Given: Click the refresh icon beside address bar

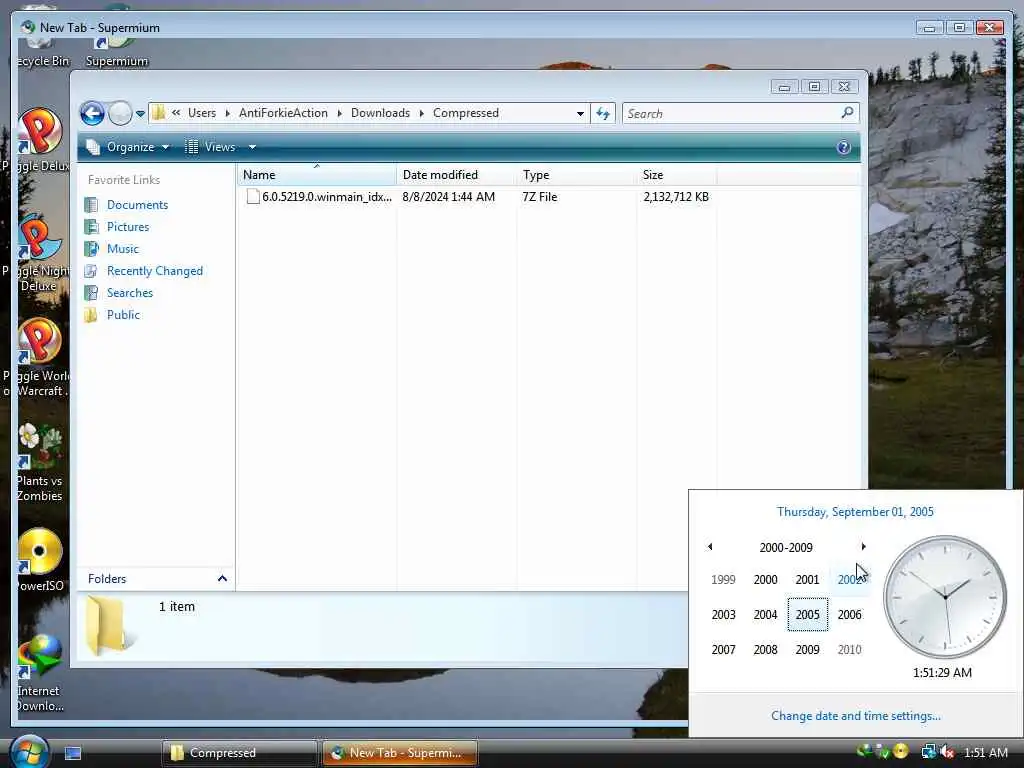Looking at the screenshot, I should pos(603,114).
